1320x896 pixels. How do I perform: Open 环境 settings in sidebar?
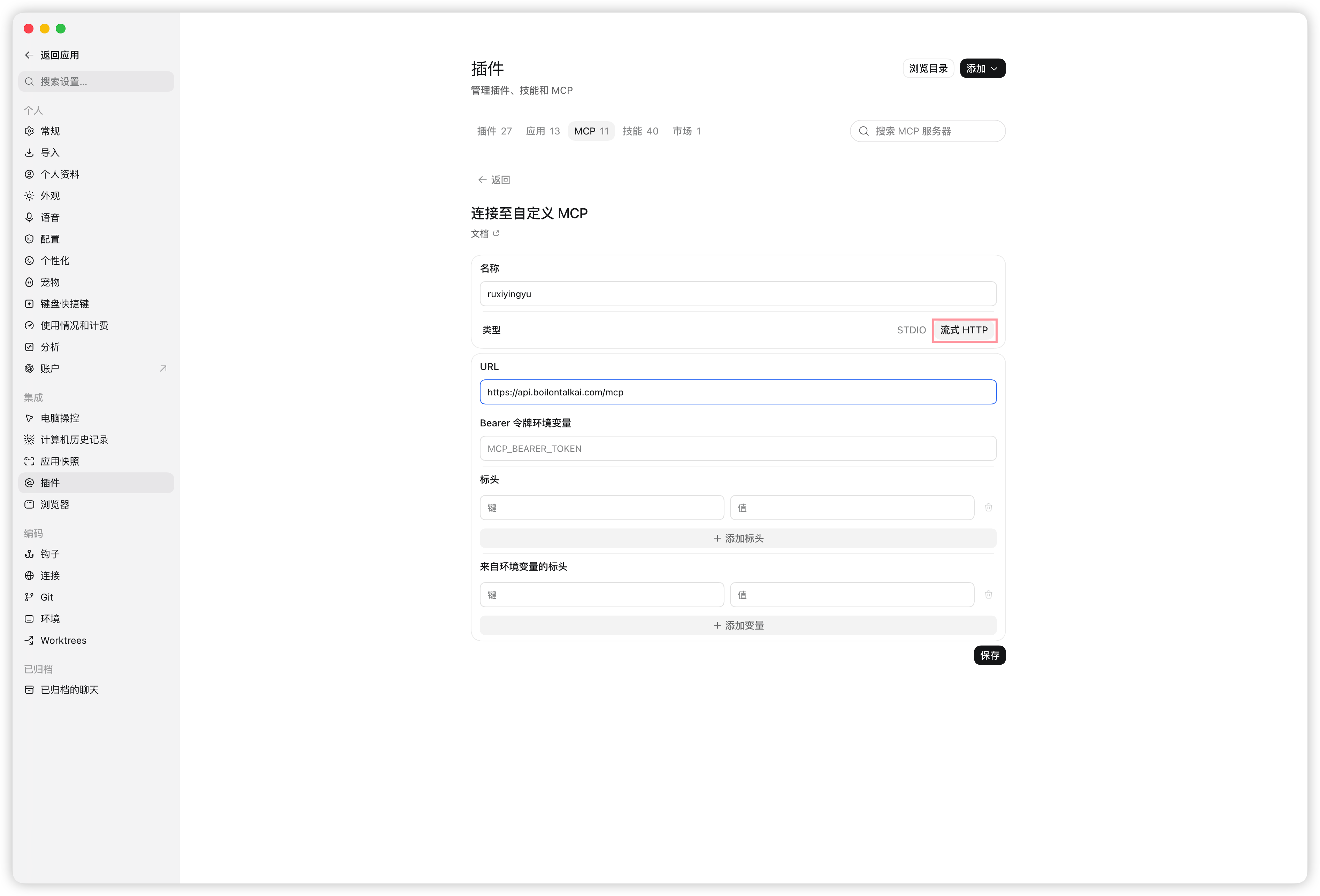96,618
